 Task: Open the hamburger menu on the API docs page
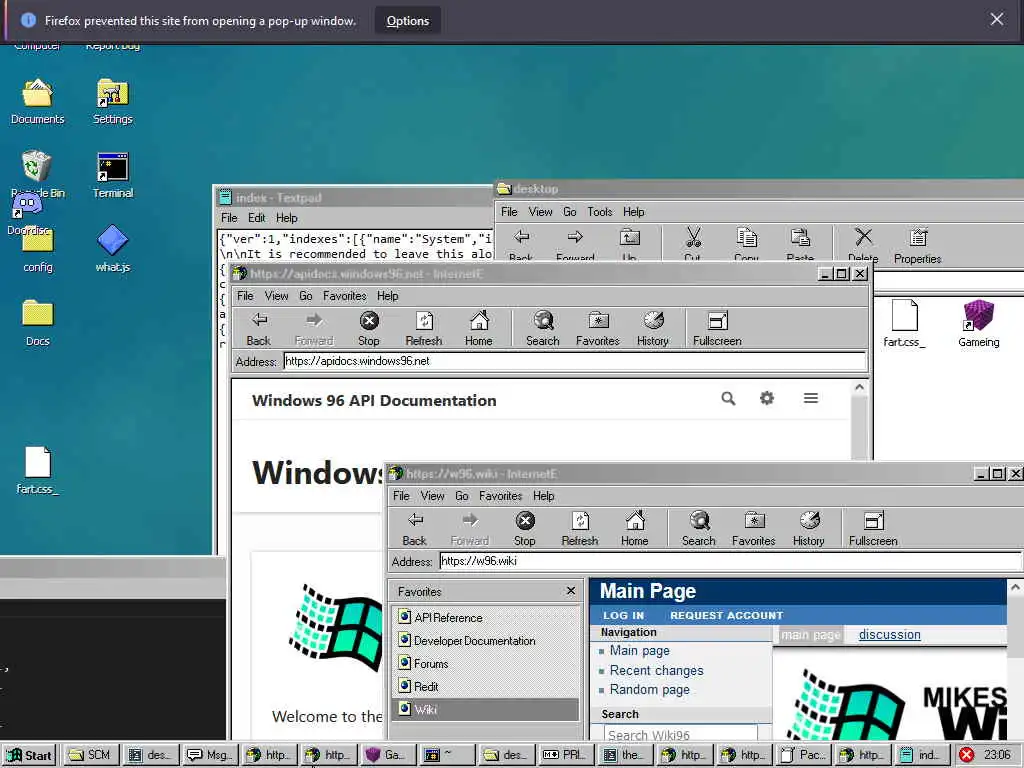pyautogui.click(x=810, y=398)
